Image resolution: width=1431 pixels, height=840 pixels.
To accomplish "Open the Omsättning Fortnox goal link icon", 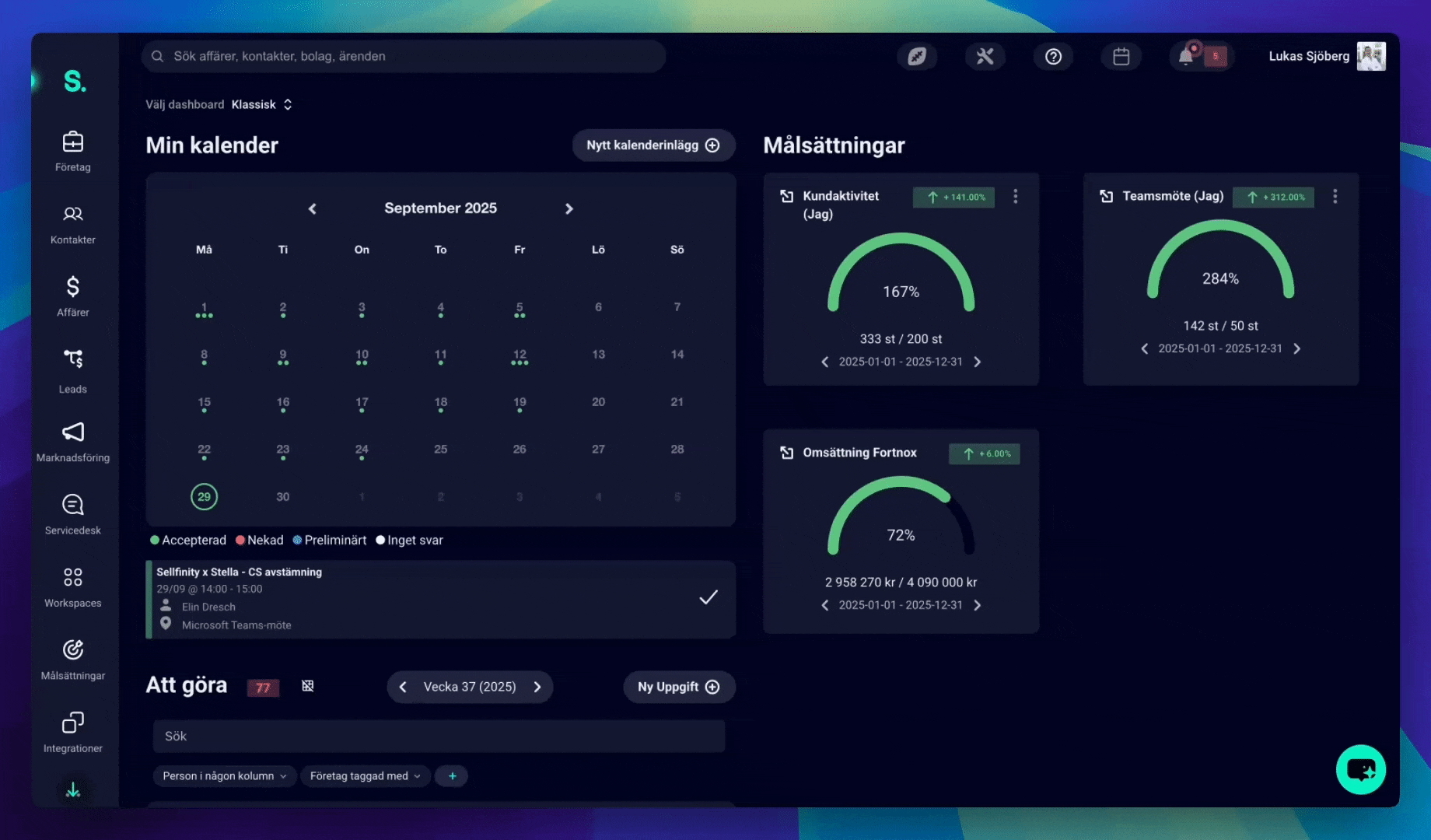I will tap(787, 453).
